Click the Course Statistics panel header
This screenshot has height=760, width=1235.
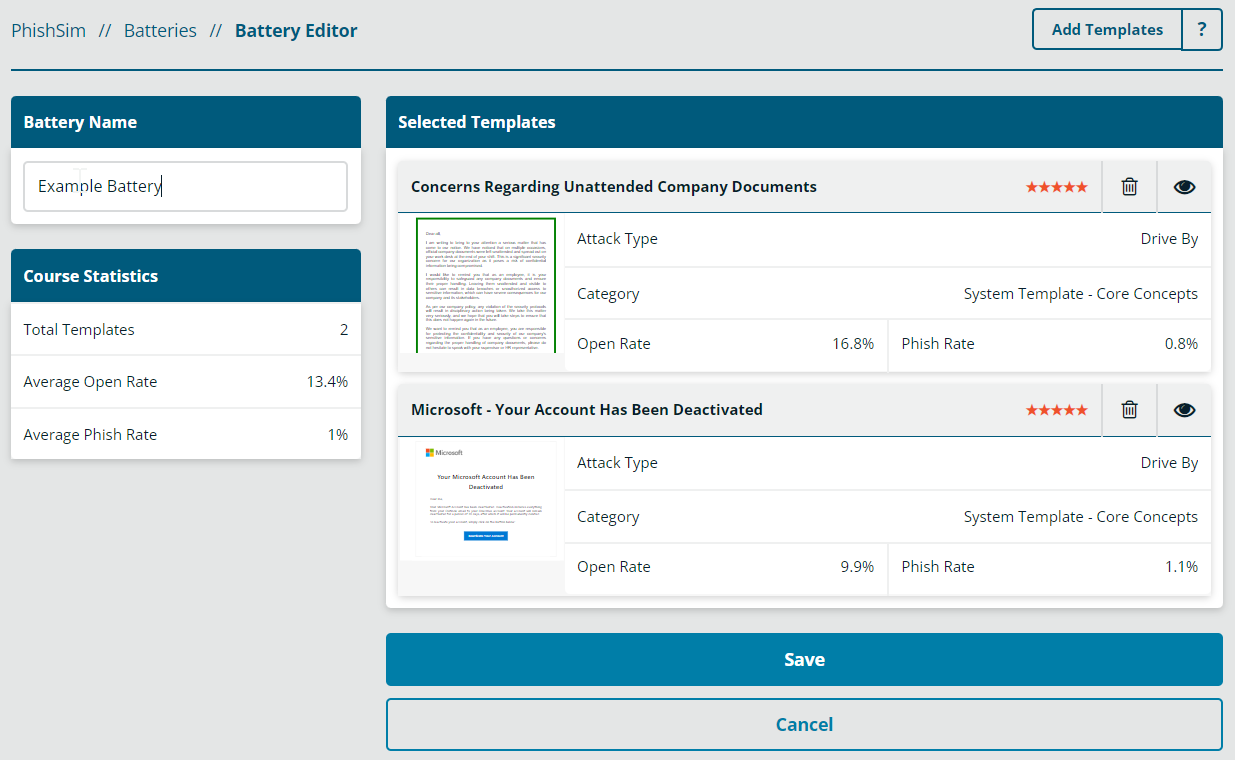(185, 276)
